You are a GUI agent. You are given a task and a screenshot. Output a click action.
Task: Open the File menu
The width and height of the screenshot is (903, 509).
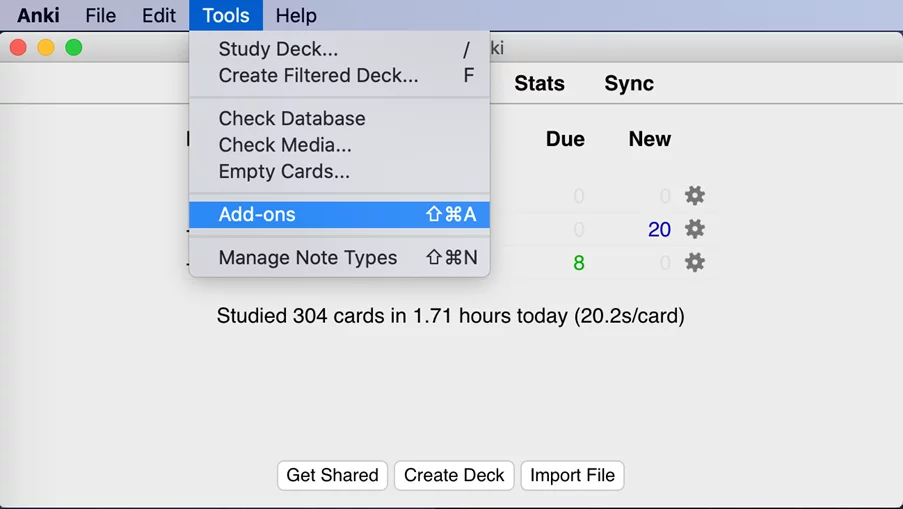[100, 15]
